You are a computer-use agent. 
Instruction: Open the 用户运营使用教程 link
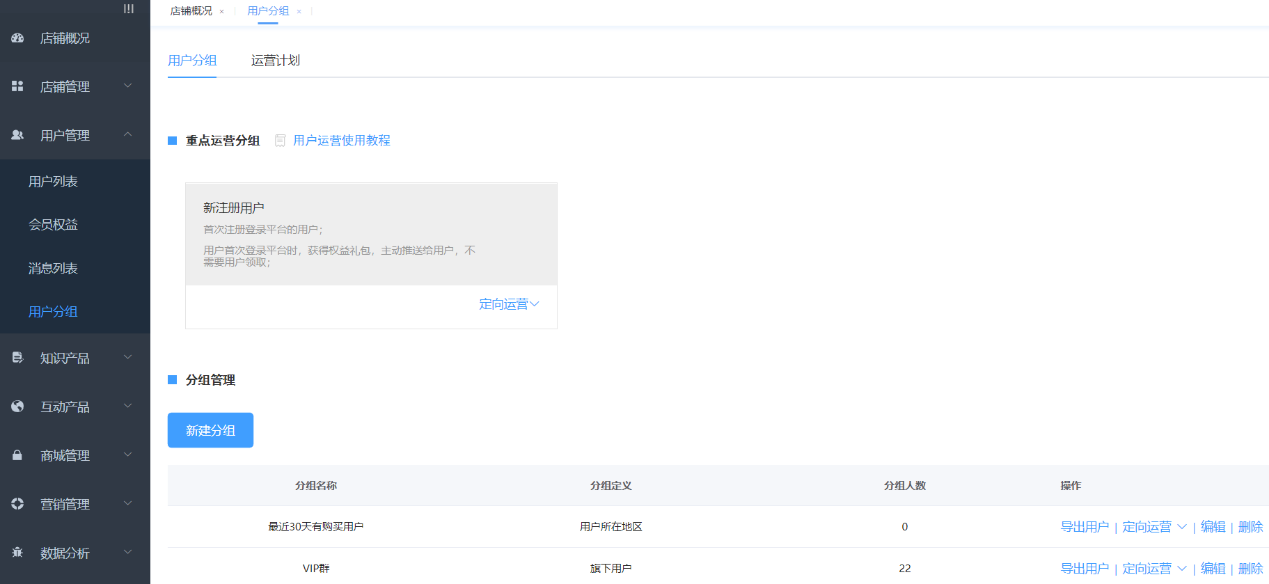[341, 141]
